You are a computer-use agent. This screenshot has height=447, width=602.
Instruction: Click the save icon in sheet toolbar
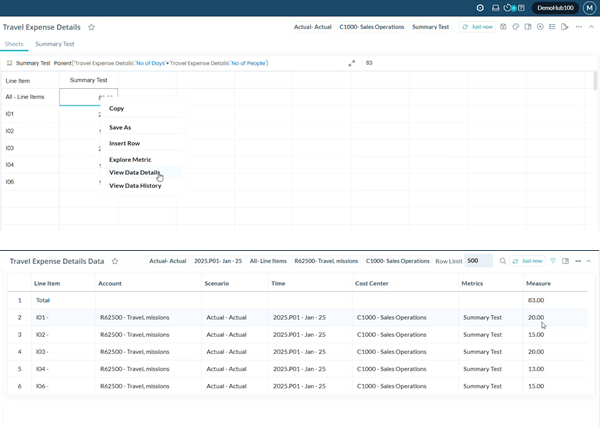click(x=505, y=27)
